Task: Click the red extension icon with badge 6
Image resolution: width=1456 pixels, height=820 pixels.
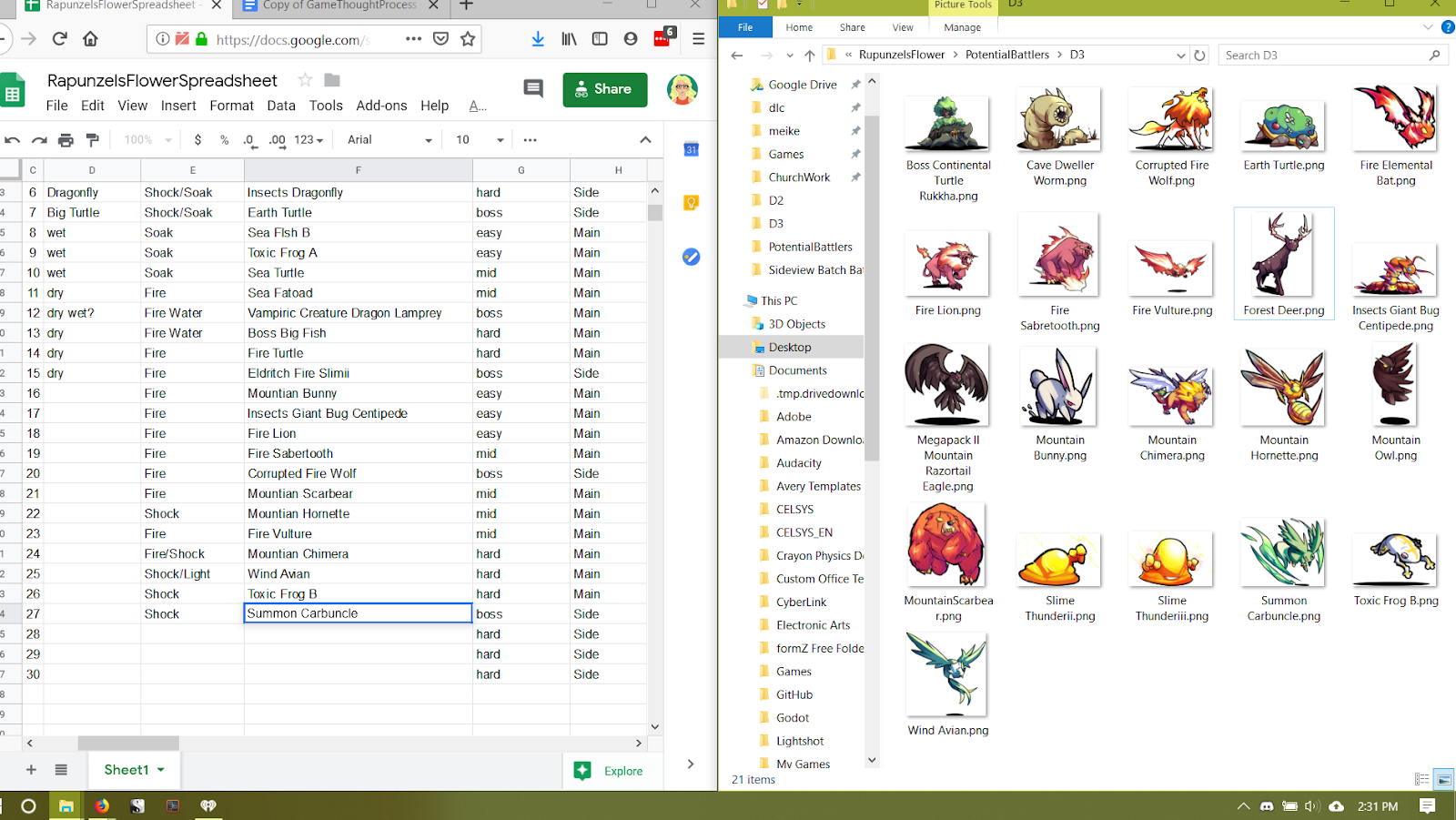Action: tap(663, 37)
